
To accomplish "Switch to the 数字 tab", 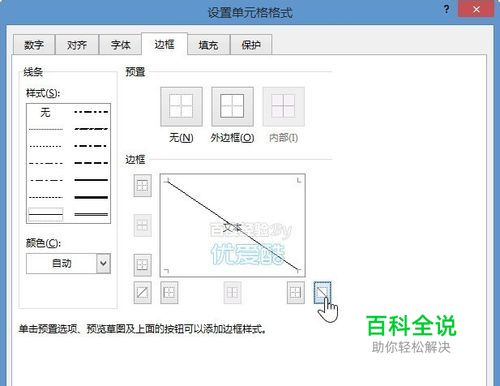I will pyautogui.click(x=34, y=44).
